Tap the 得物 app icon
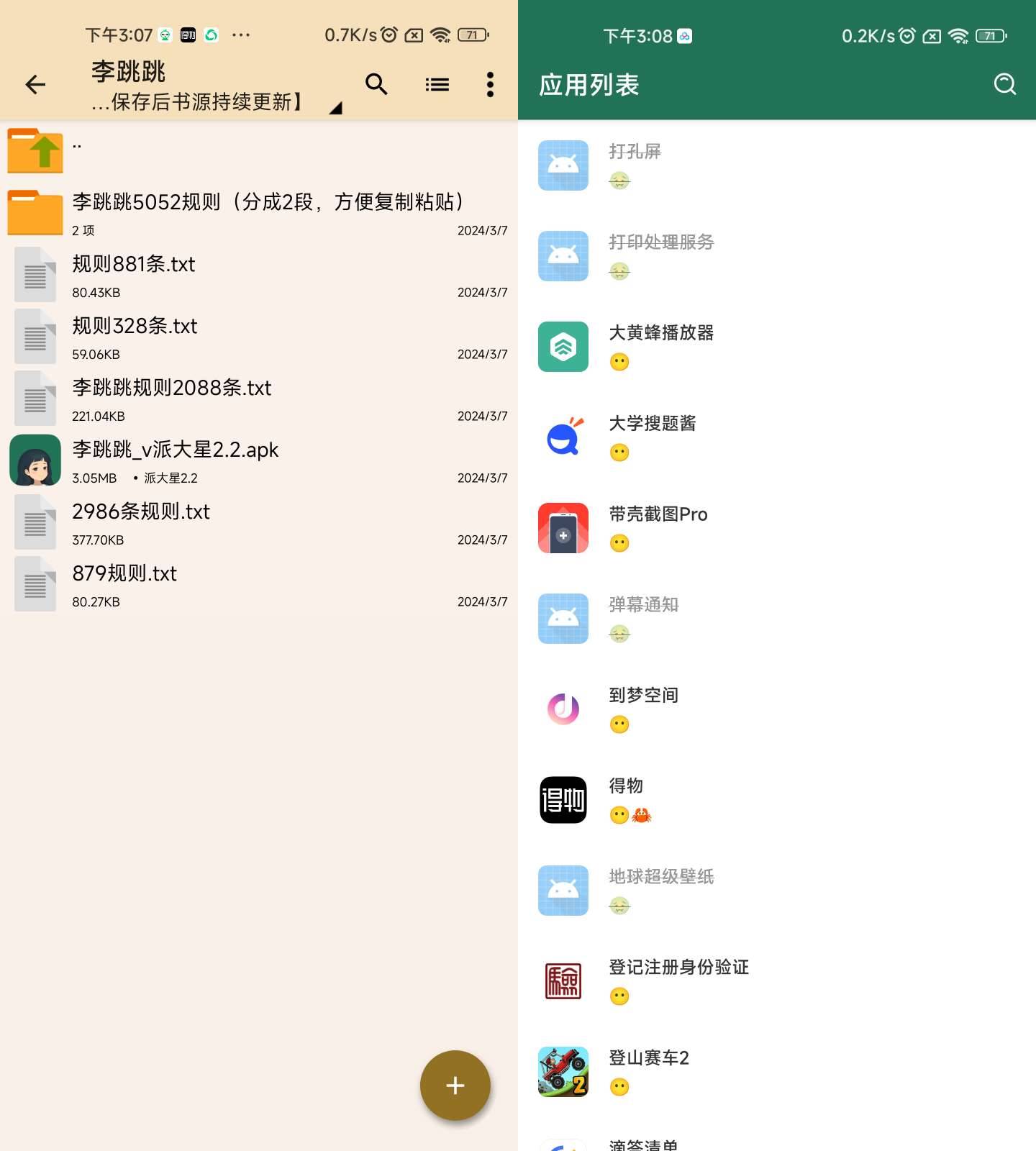 point(563,800)
